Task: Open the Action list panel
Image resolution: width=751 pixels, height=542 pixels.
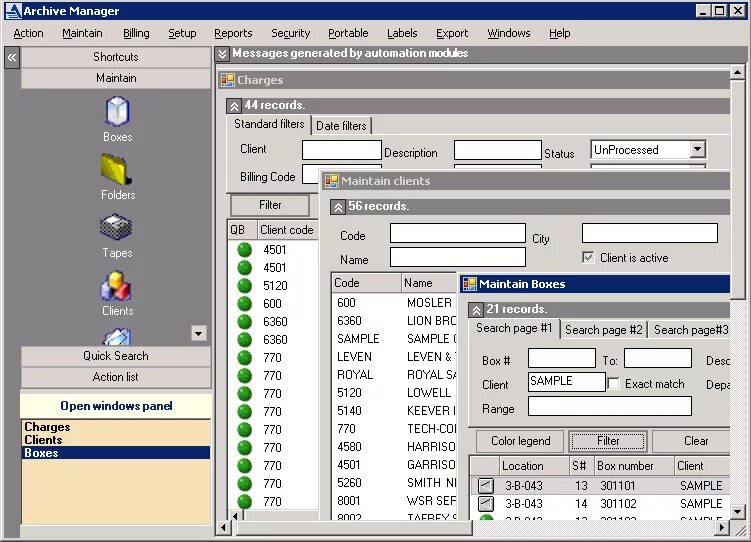Action: point(116,377)
